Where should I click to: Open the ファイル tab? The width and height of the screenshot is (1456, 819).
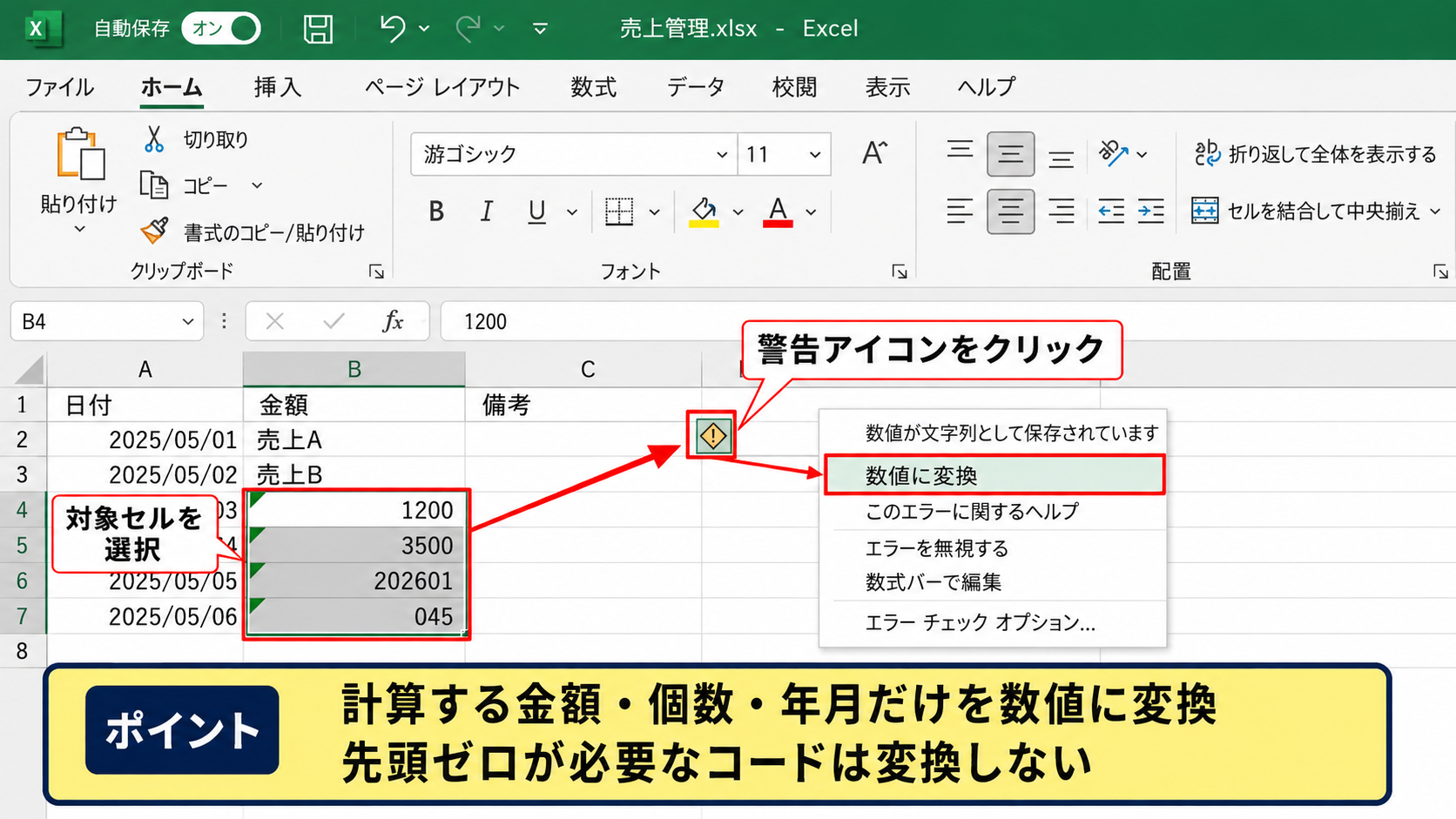(59, 87)
